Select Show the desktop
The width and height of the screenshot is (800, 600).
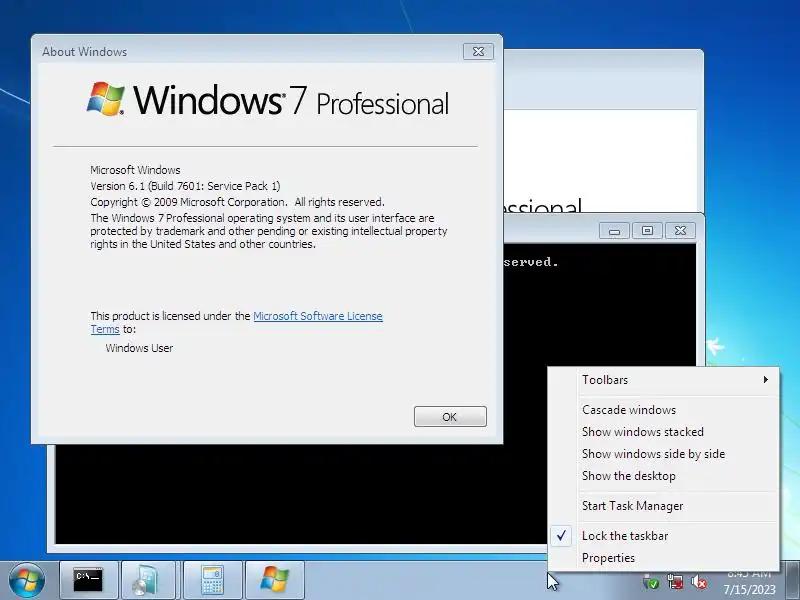664,476
